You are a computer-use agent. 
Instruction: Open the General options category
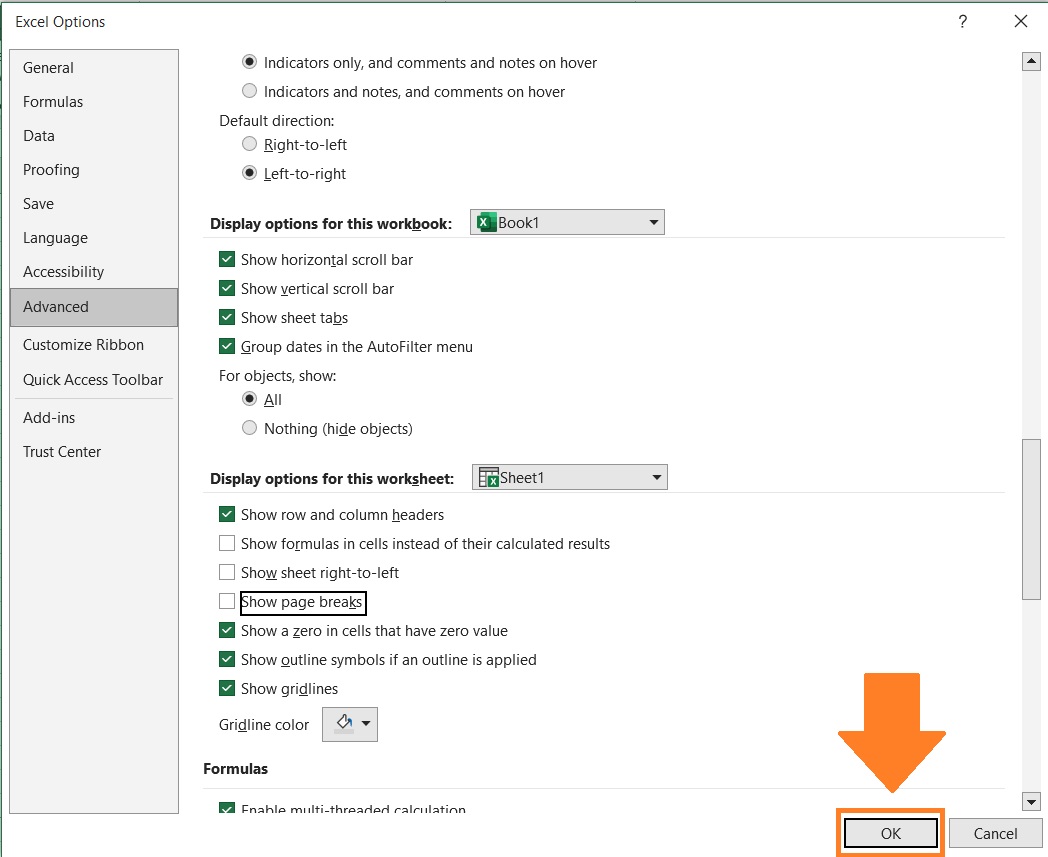[94, 68]
